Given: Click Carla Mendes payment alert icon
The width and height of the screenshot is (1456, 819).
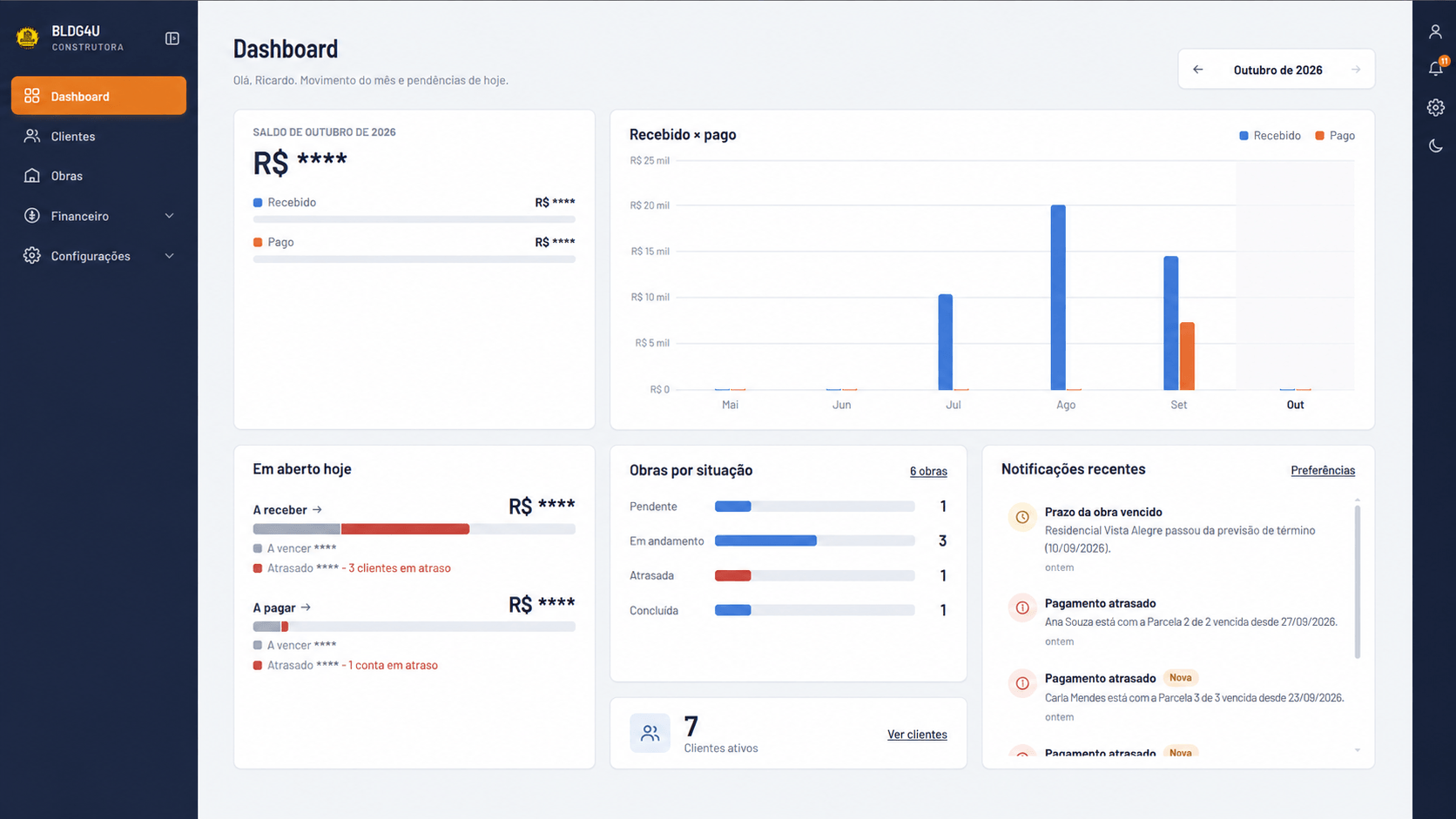Looking at the screenshot, I should tap(1022, 683).
